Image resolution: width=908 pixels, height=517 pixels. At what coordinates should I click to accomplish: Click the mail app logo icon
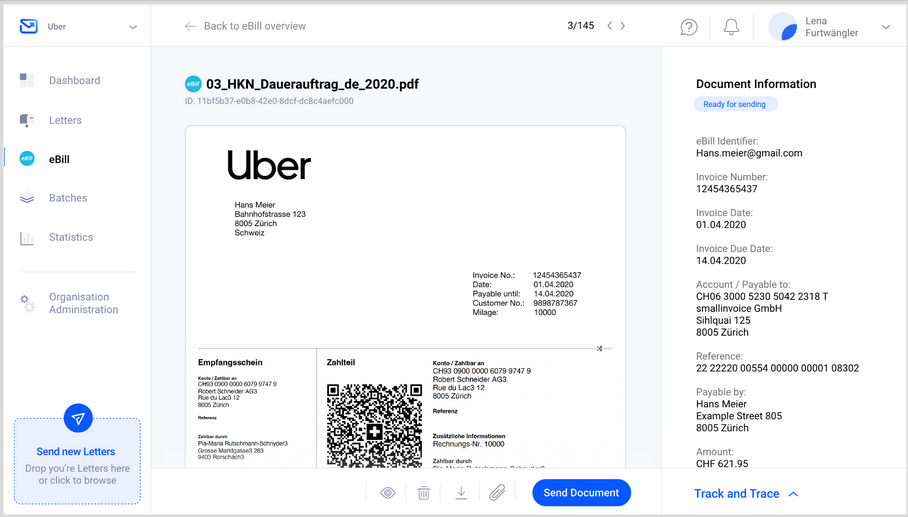click(x=28, y=26)
